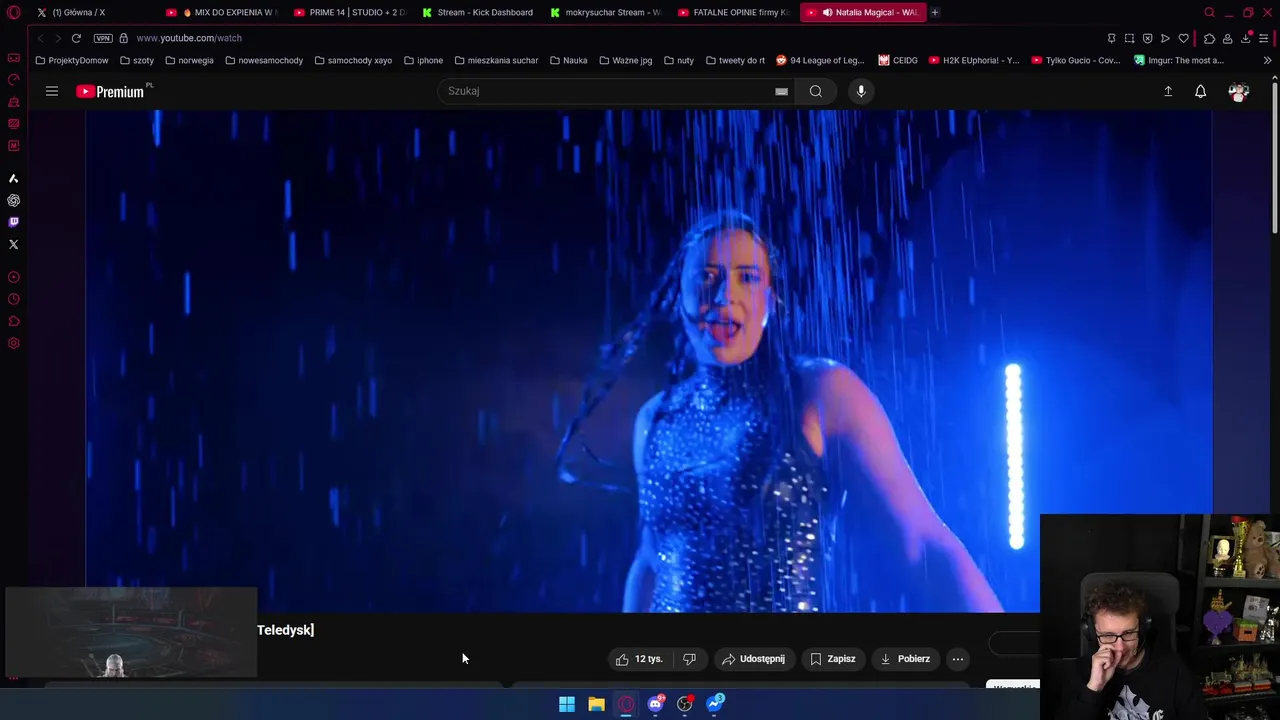Open the nowesamochody bookmarks folder
The image size is (1280, 720).
pyautogui.click(x=264, y=60)
